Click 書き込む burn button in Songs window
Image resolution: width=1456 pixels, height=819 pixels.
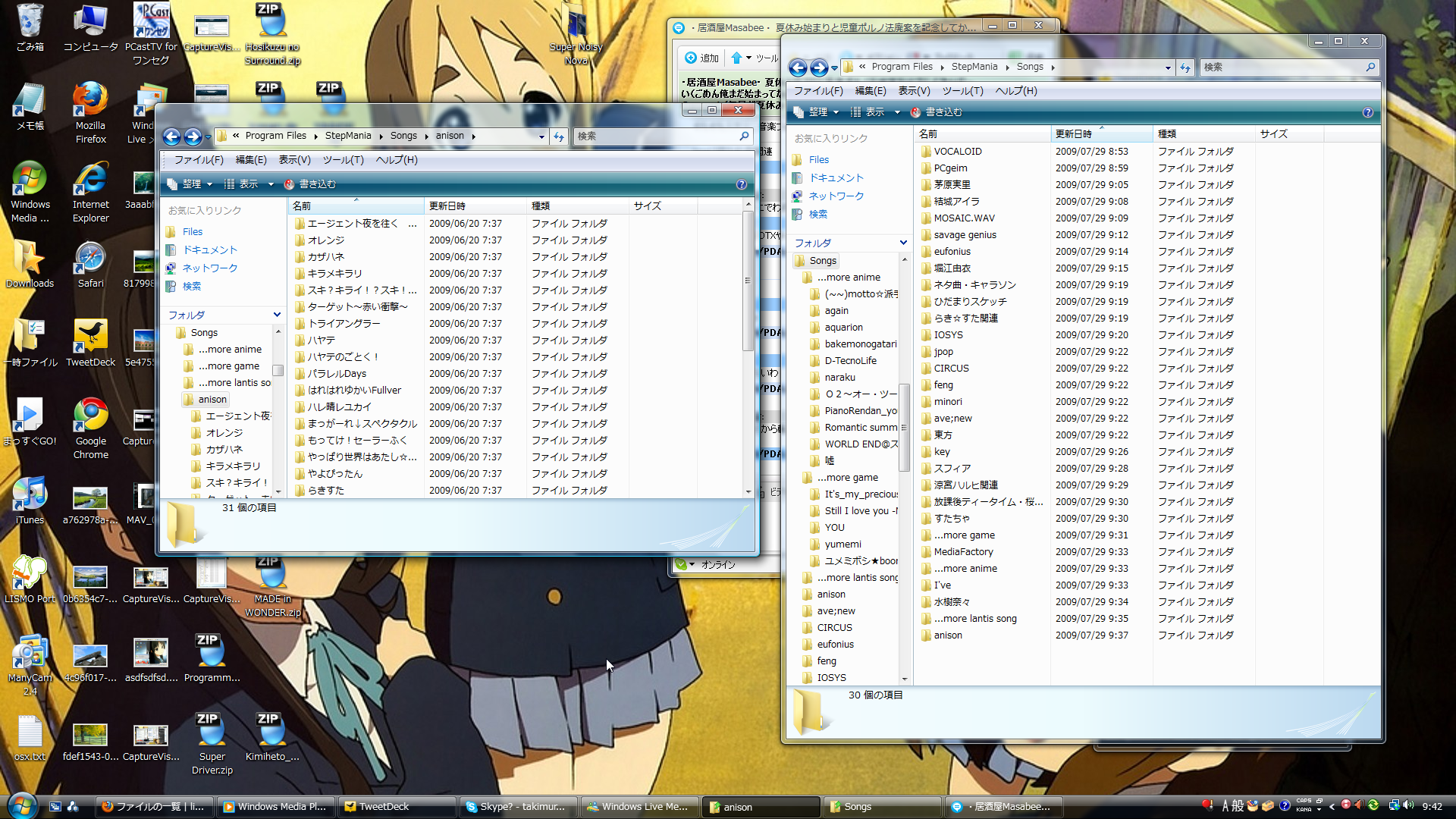936,112
